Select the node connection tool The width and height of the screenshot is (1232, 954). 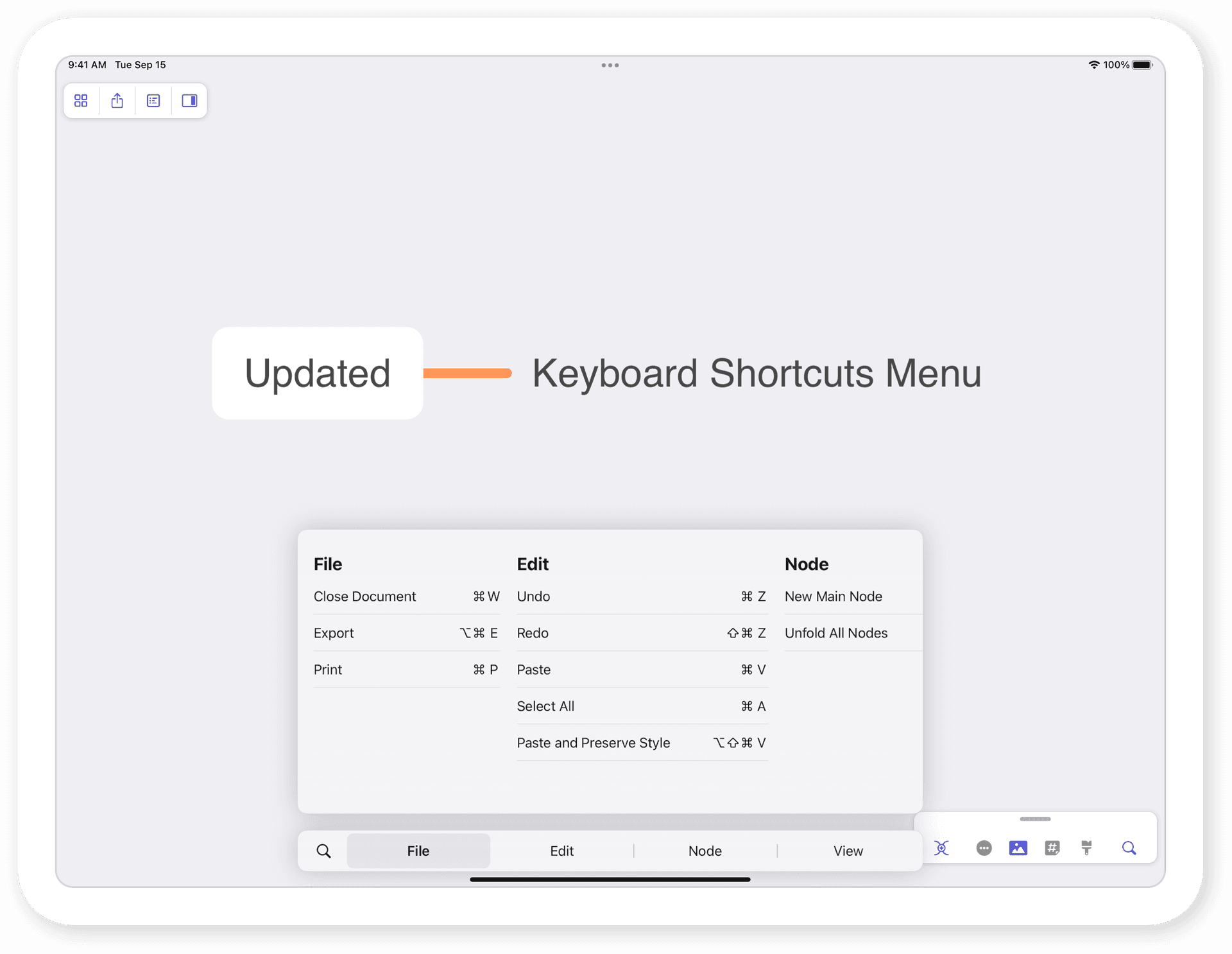pos(941,847)
